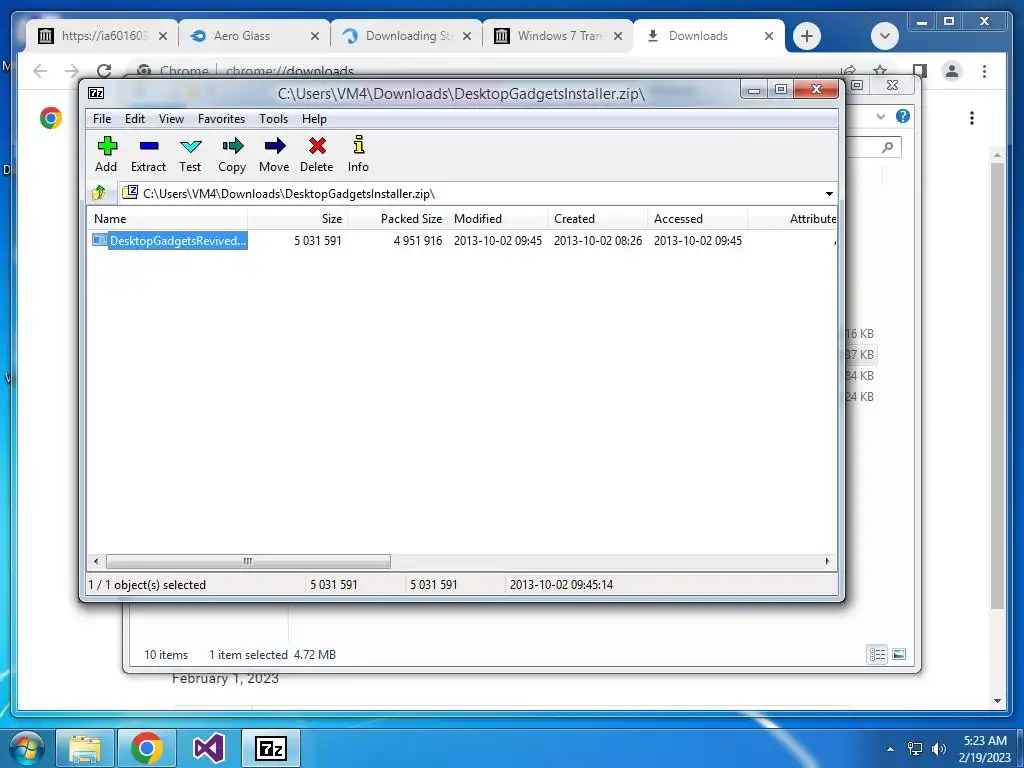Open the View menu
Screen dimensions: 1024x768
[x=171, y=119]
